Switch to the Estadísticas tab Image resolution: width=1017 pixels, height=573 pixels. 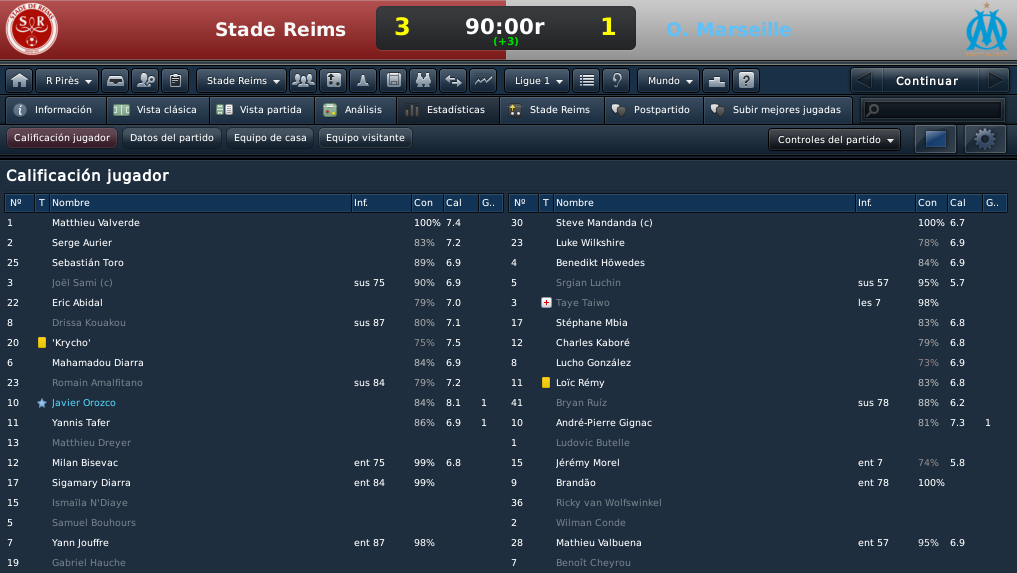pyautogui.click(x=448, y=110)
